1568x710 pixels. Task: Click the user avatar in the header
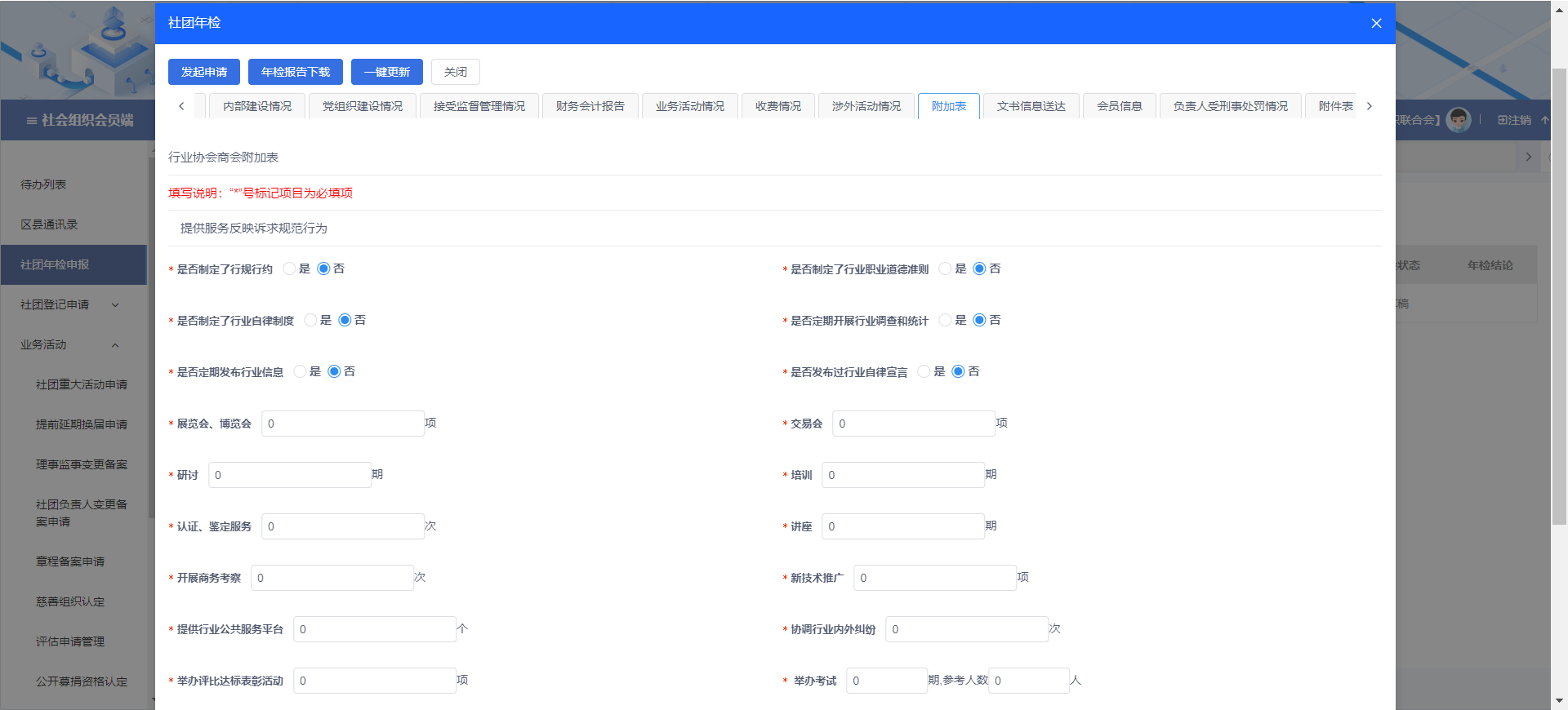[1458, 120]
